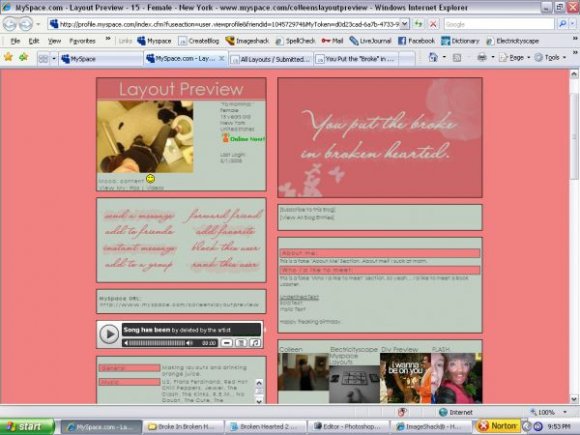This screenshot has width=580, height=435.
Task: Switch to All Layouts / Submitted tab
Action: point(271,59)
